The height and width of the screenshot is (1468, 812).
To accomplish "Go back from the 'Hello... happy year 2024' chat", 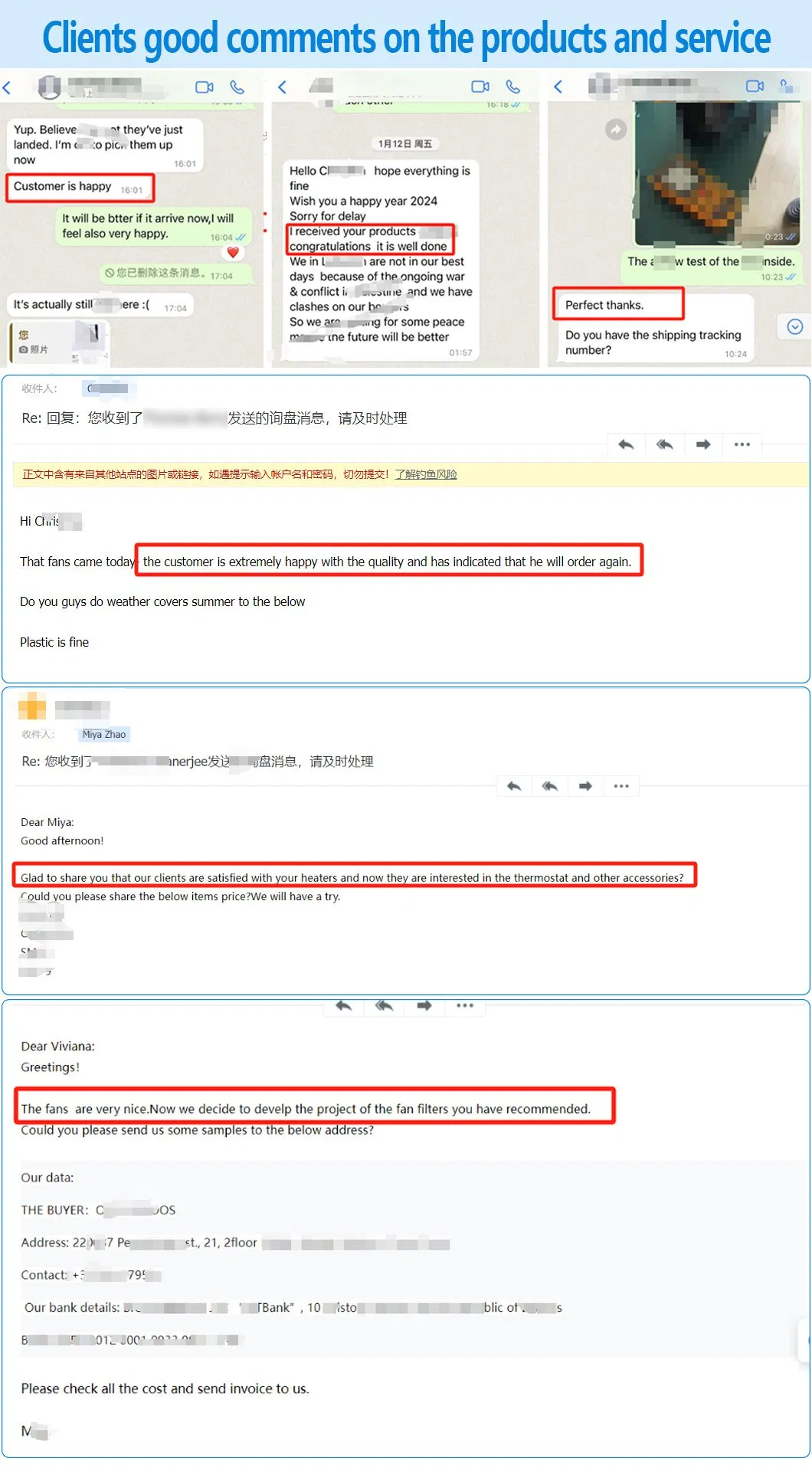I will tap(282, 87).
